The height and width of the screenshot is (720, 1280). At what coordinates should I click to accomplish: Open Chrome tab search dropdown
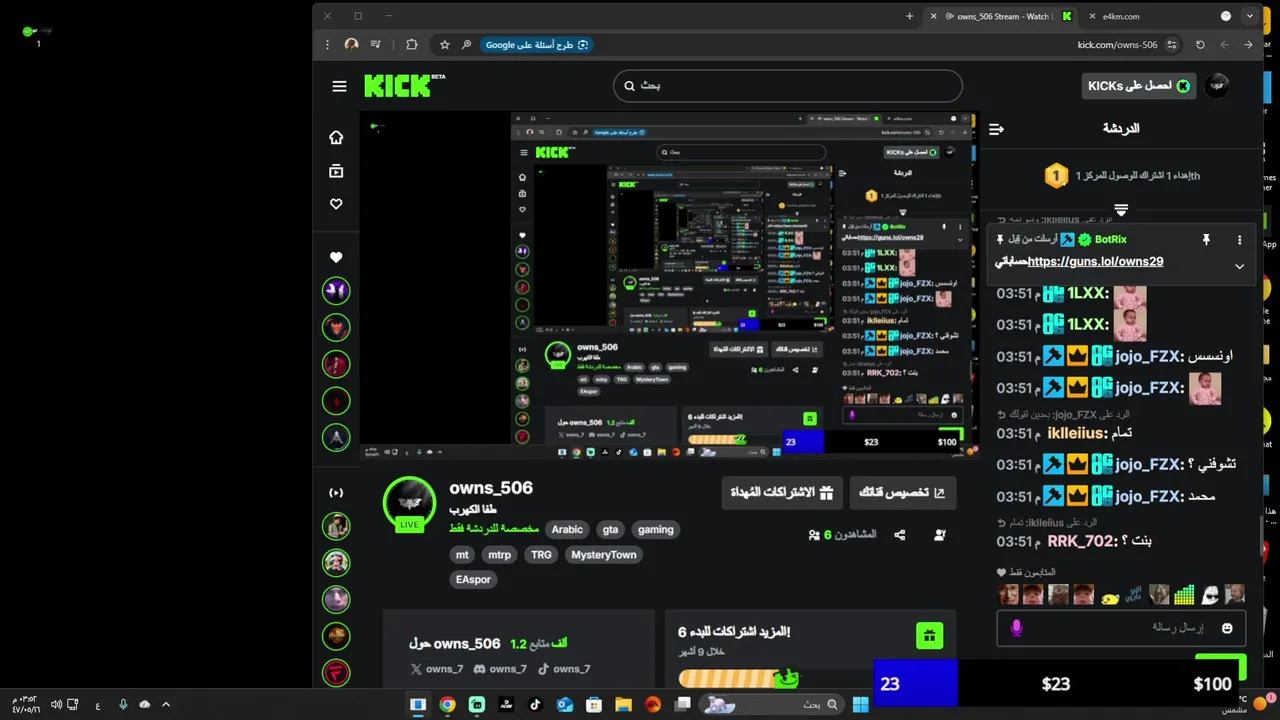tap(1250, 16)
